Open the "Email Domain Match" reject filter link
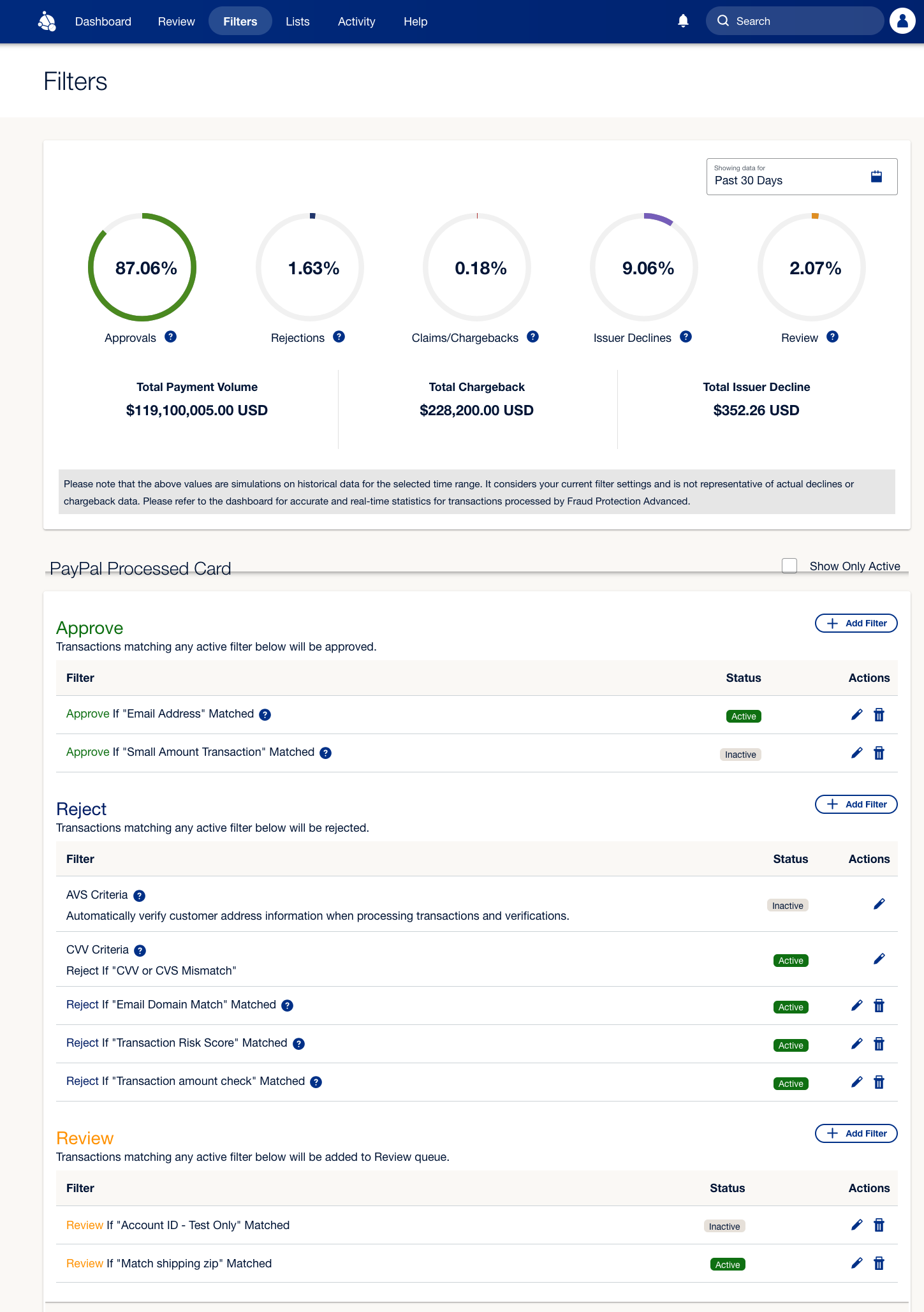Screen dimensions: 924x1312 click(171, 1005)
